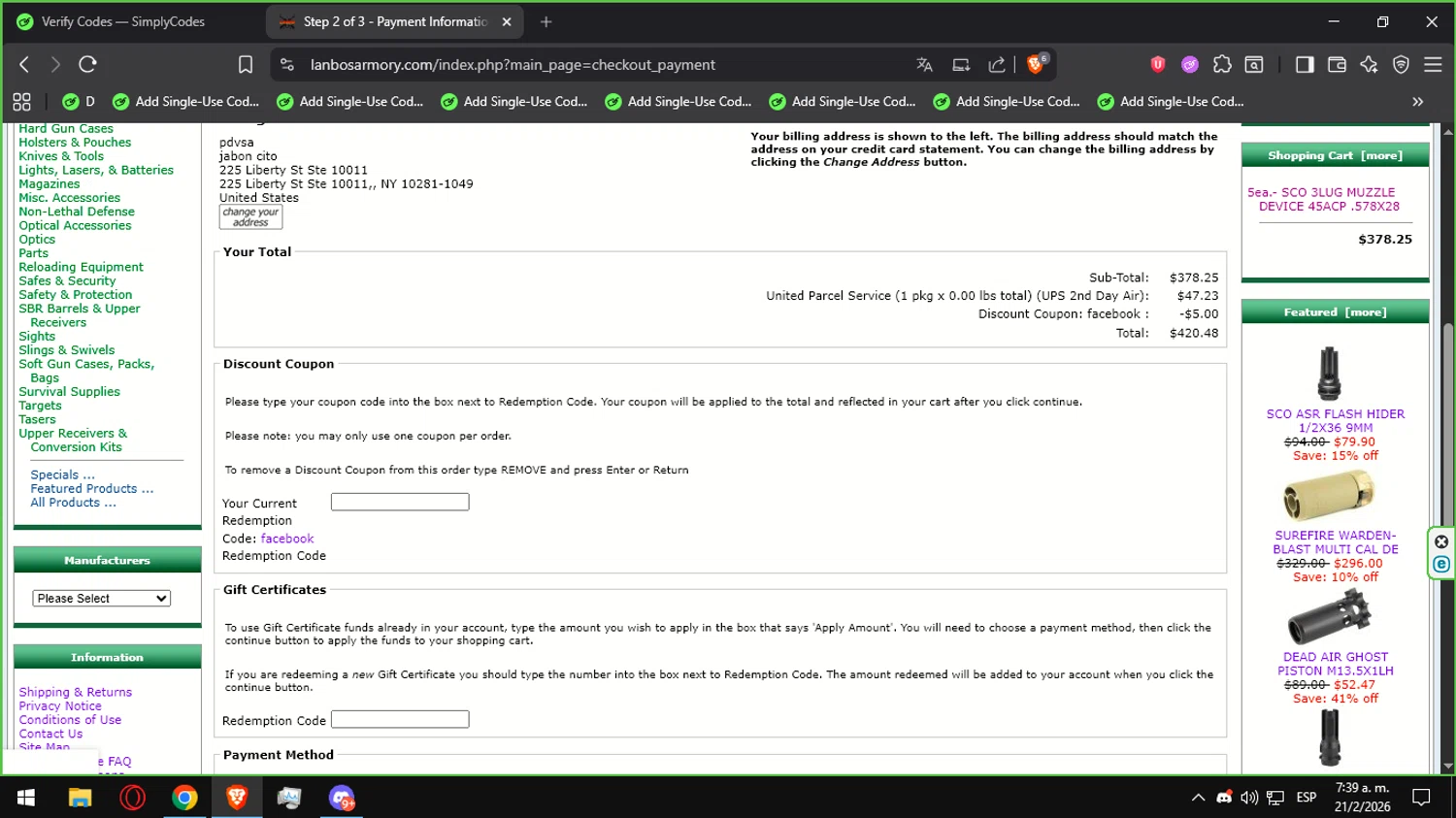Open the Magazines category

click(50, 183)
